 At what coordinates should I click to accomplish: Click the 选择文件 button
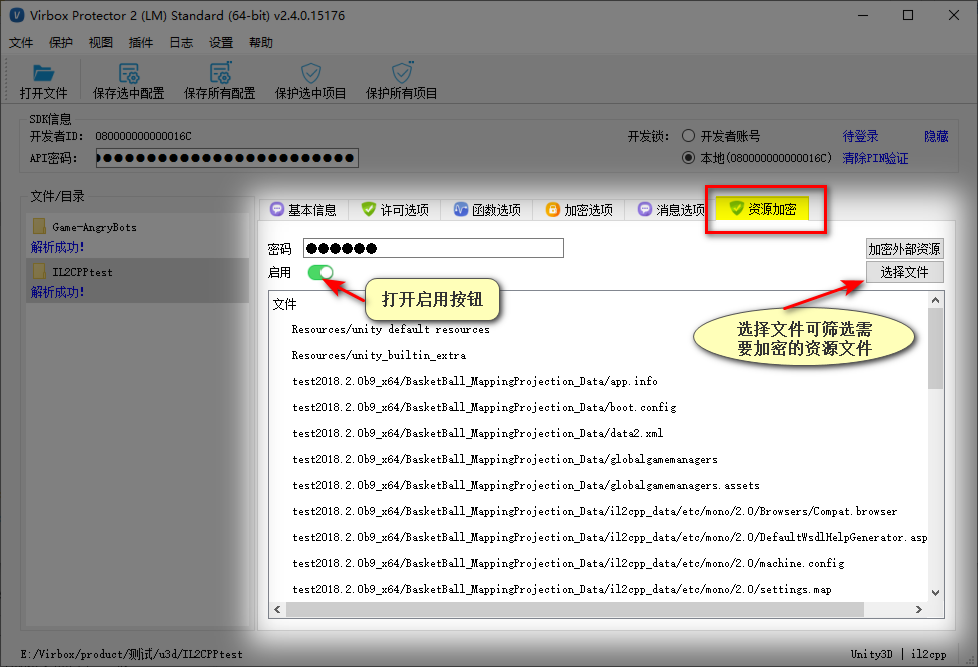(x=904, y=272)
